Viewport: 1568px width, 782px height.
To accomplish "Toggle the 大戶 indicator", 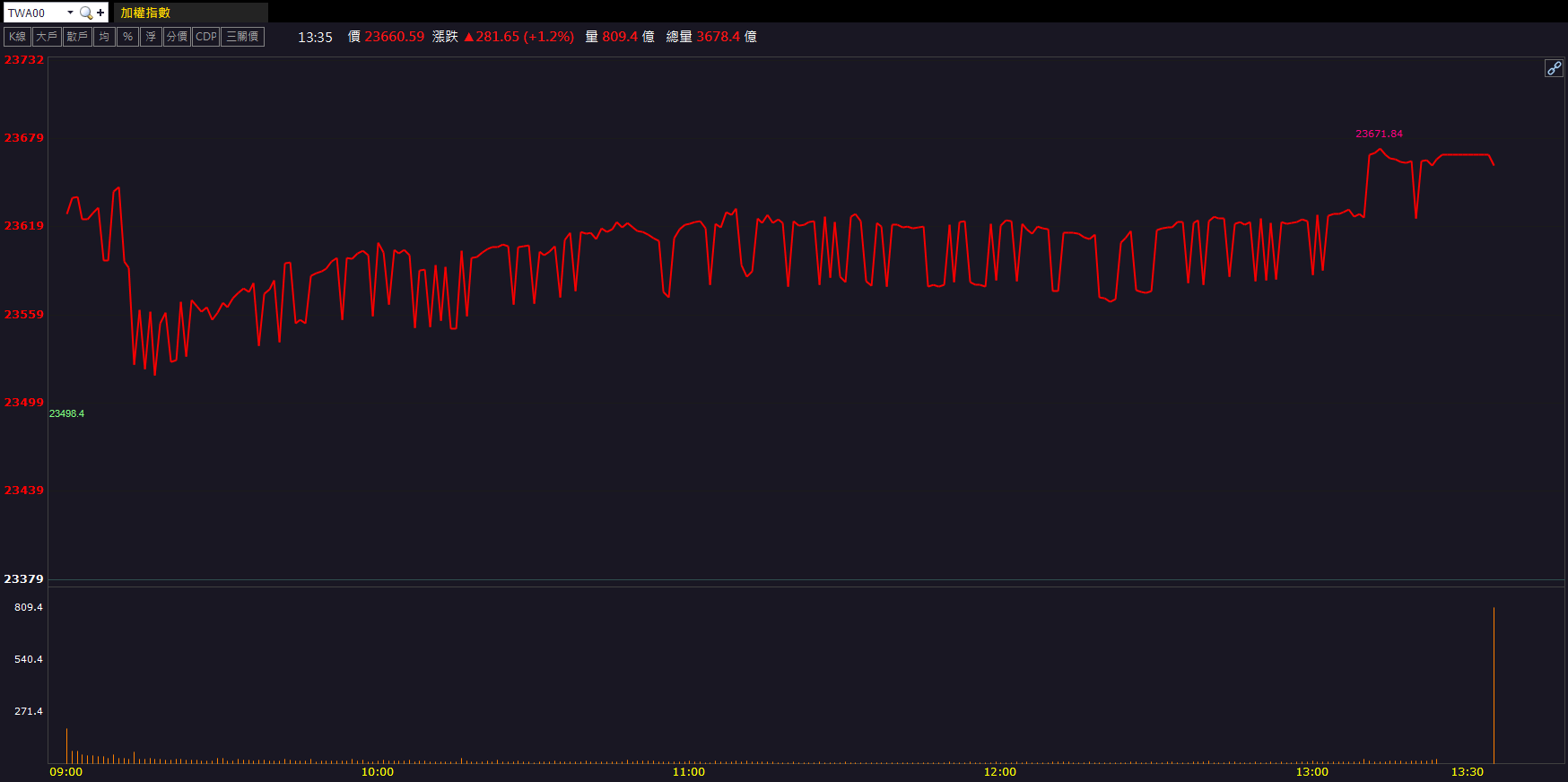I will coord(47,37).
